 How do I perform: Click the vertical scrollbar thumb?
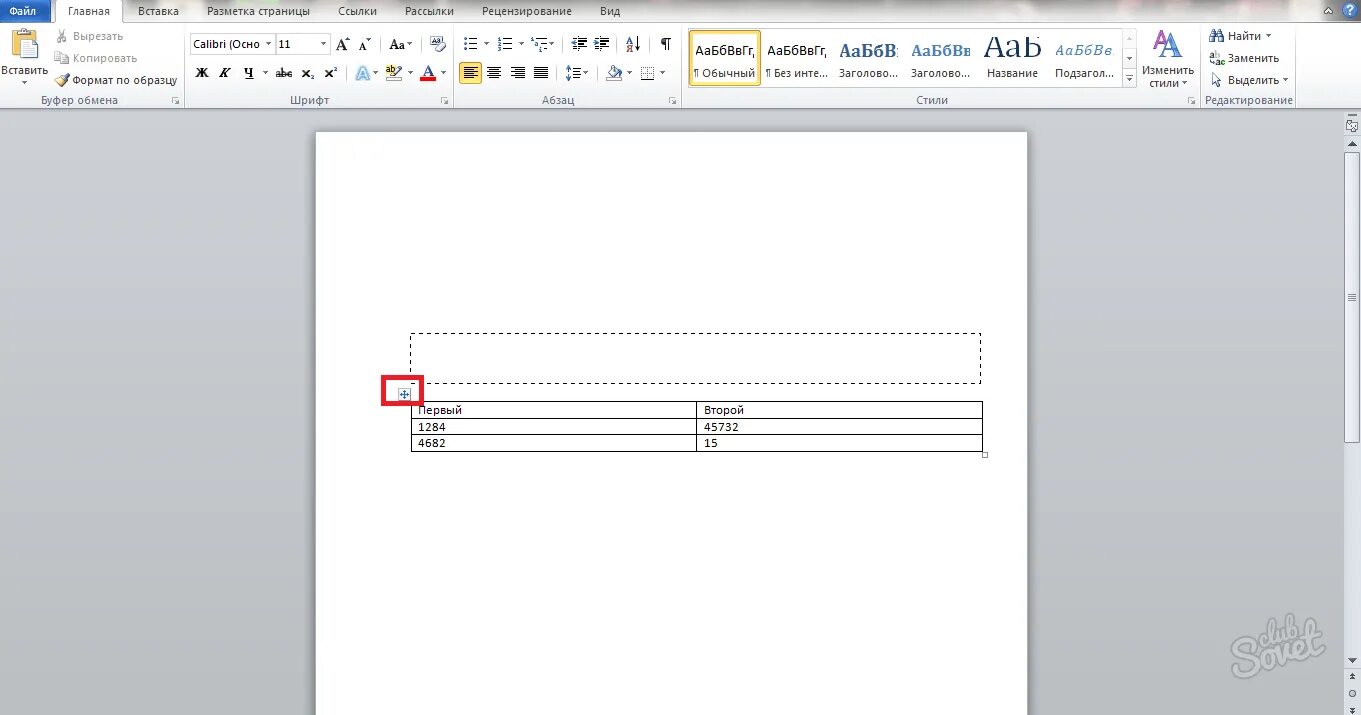click(x=1352, y=297)
